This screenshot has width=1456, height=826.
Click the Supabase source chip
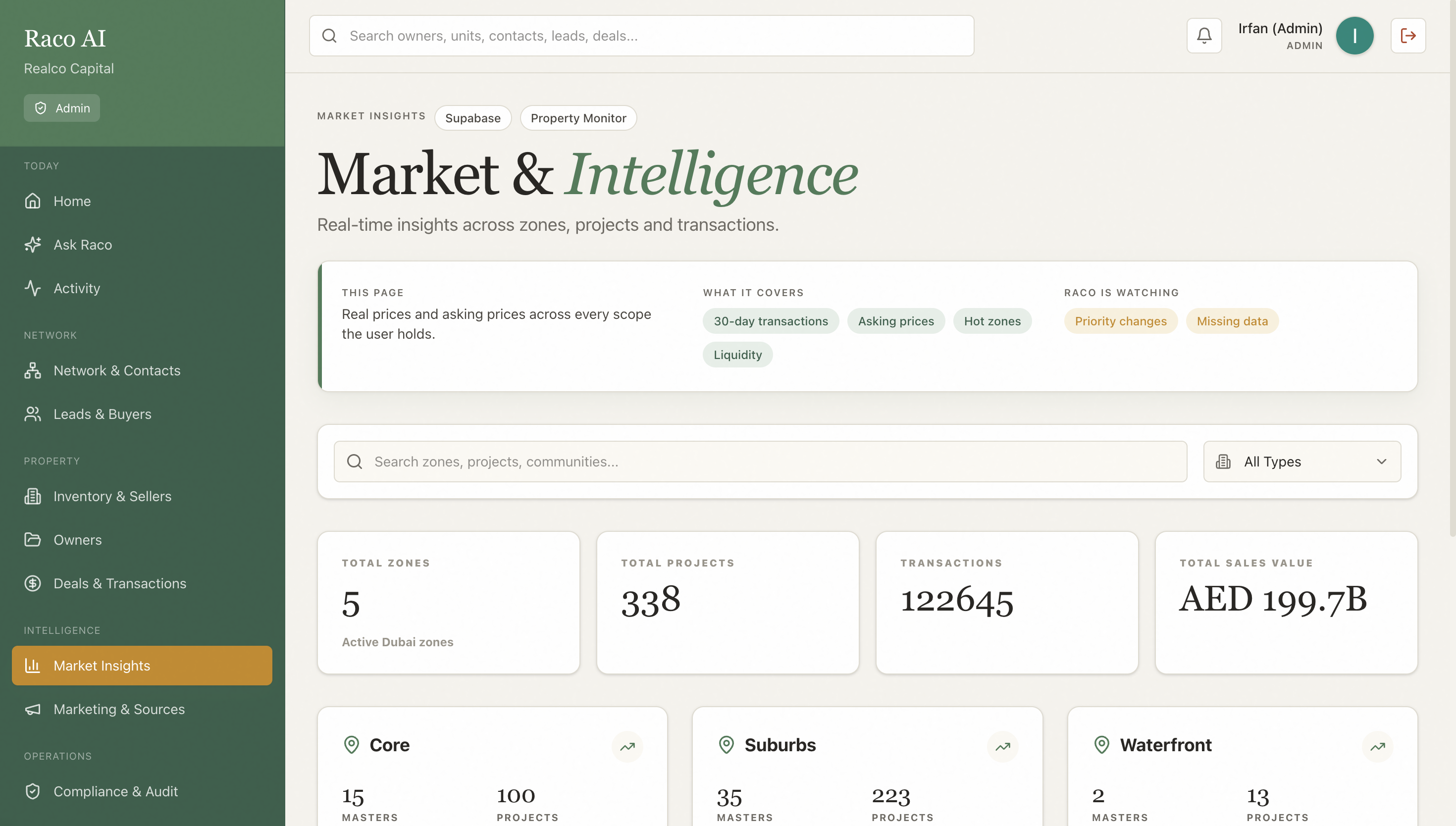473,118
